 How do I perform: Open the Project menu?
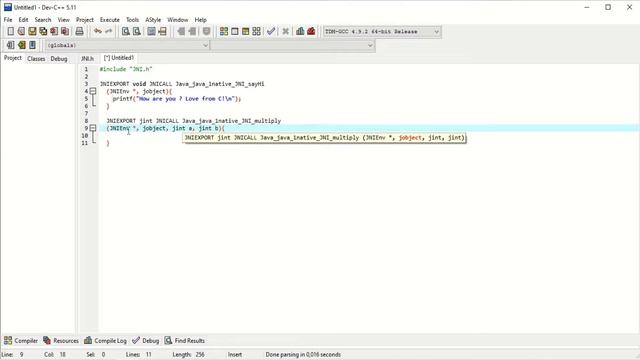[84, 20]
